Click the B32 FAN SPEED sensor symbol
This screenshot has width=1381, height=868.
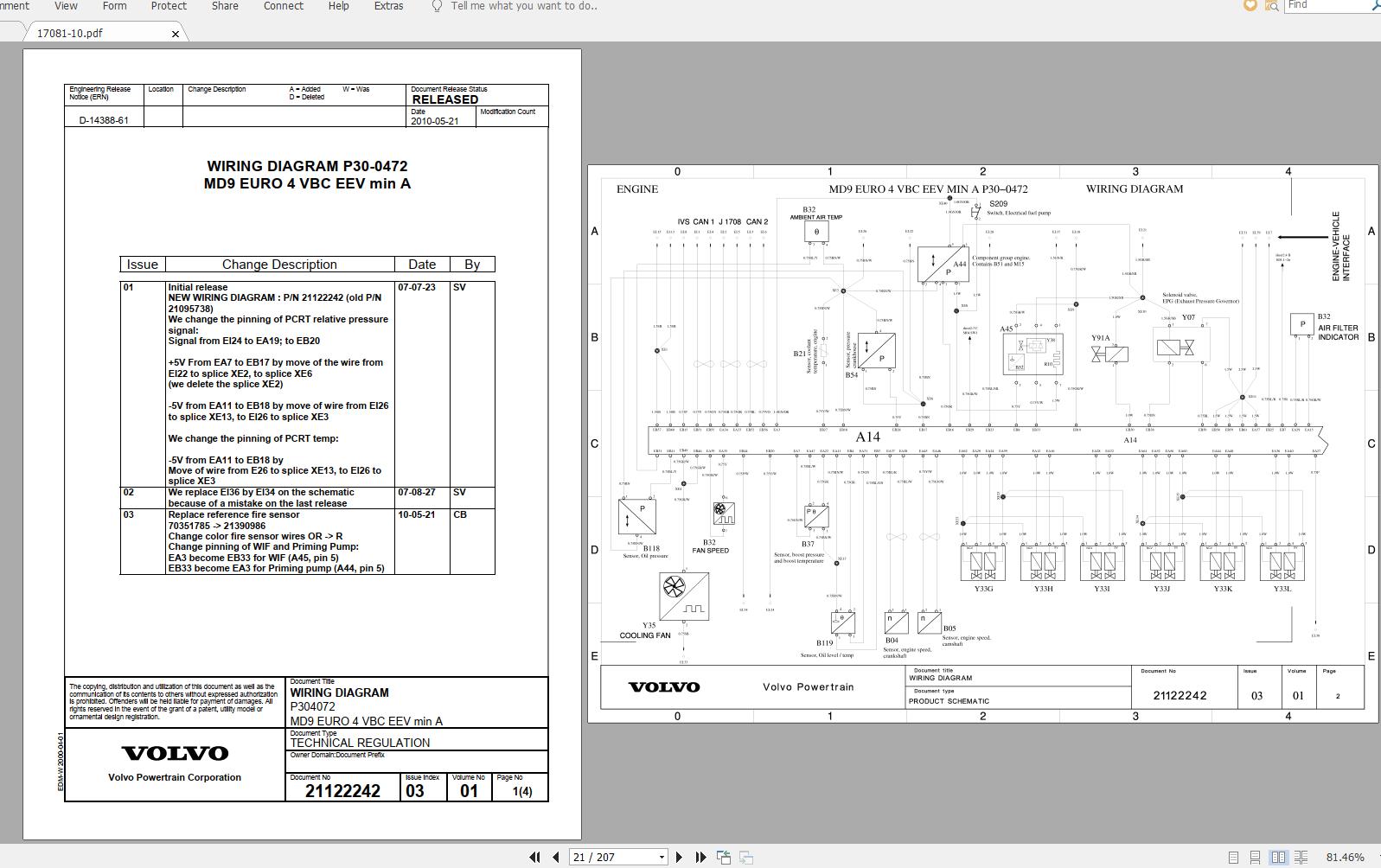(x=724, y=514)
